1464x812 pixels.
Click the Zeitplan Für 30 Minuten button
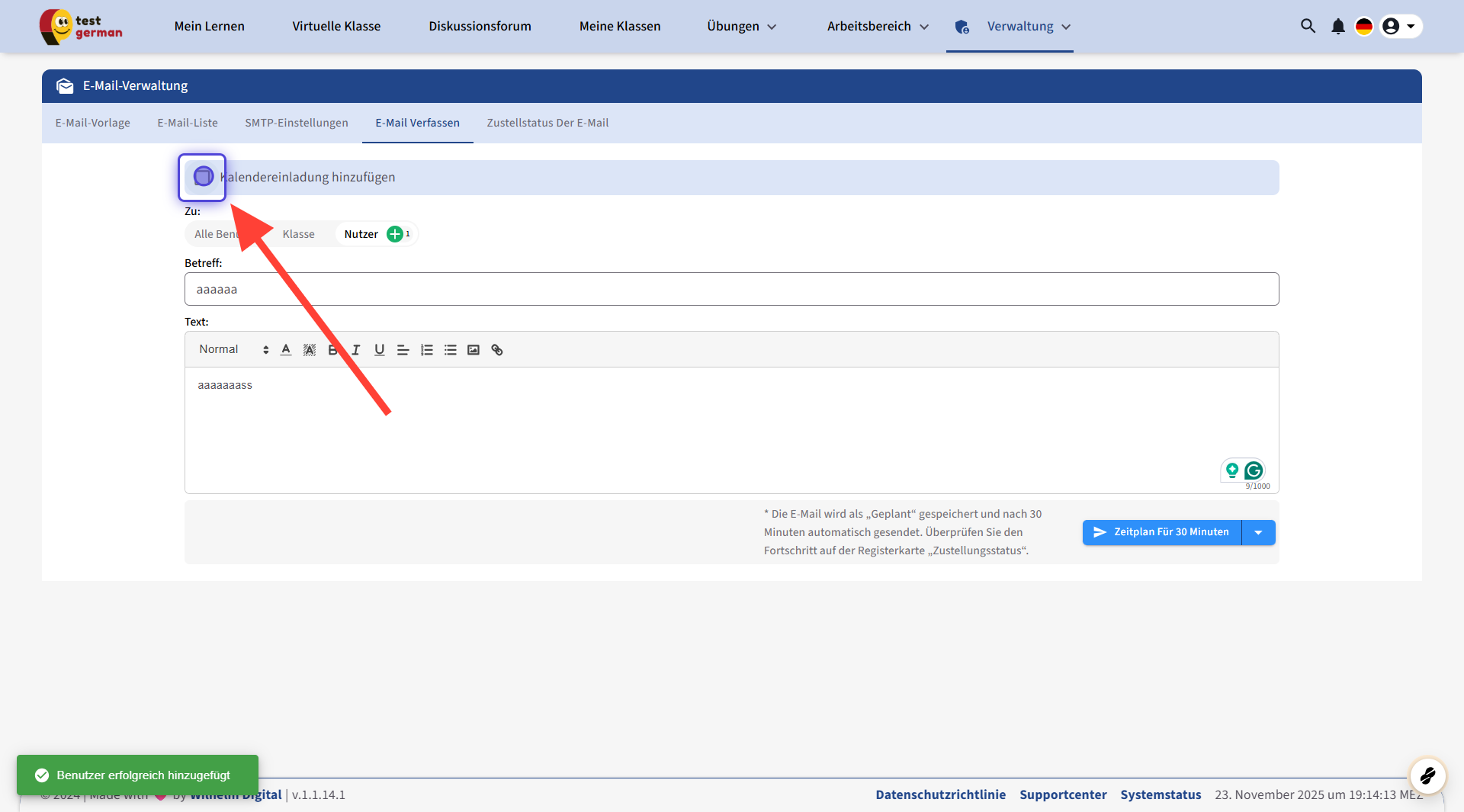click(x=1162, y=532)
